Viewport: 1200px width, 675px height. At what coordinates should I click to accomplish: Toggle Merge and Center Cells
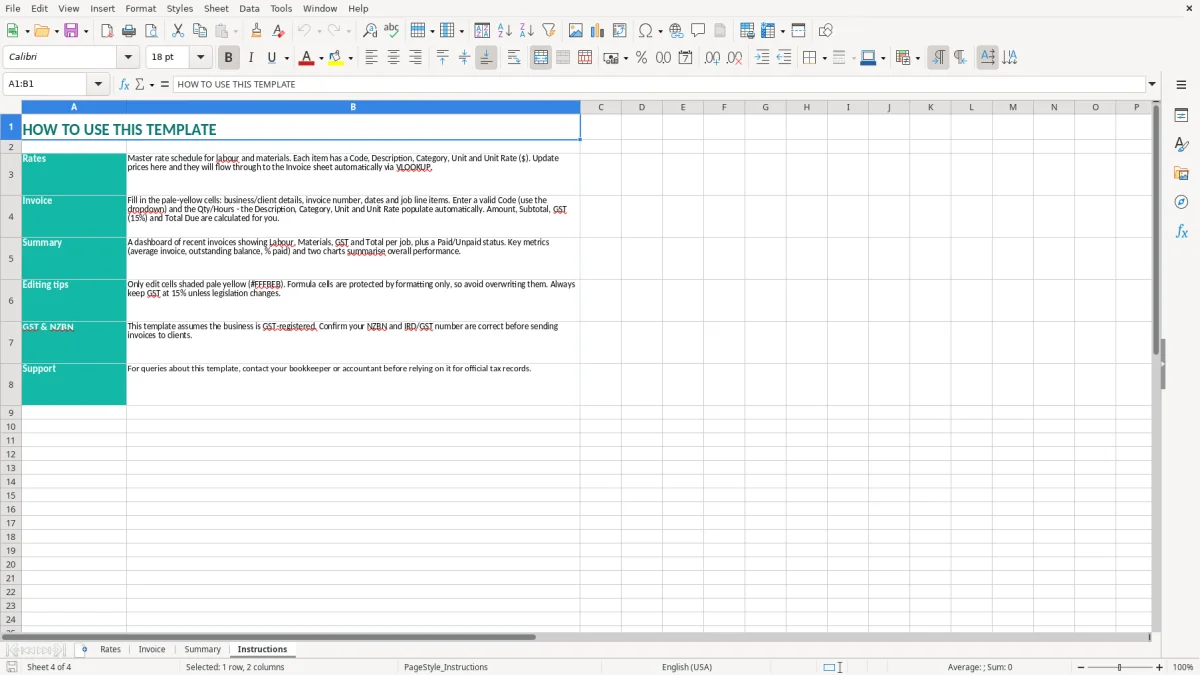(x=541, y=58)
